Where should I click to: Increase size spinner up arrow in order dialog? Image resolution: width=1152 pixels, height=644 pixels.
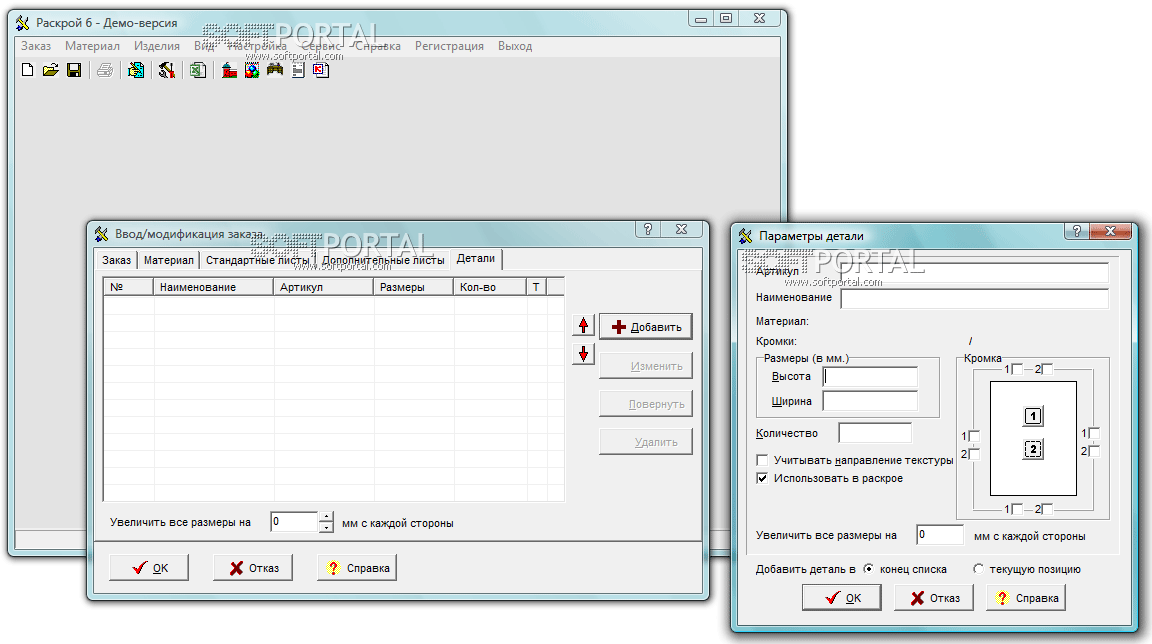point(326,517)
